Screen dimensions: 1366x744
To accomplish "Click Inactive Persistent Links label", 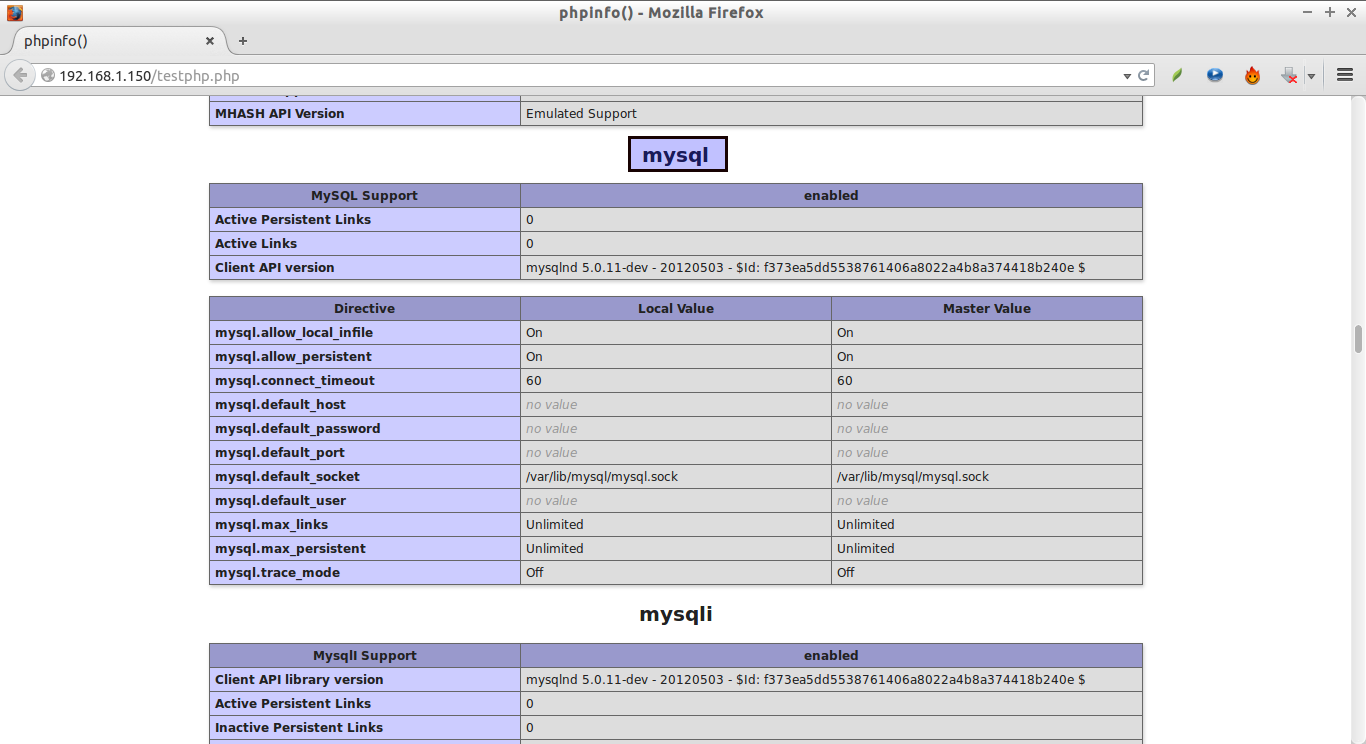I will 299,728.
